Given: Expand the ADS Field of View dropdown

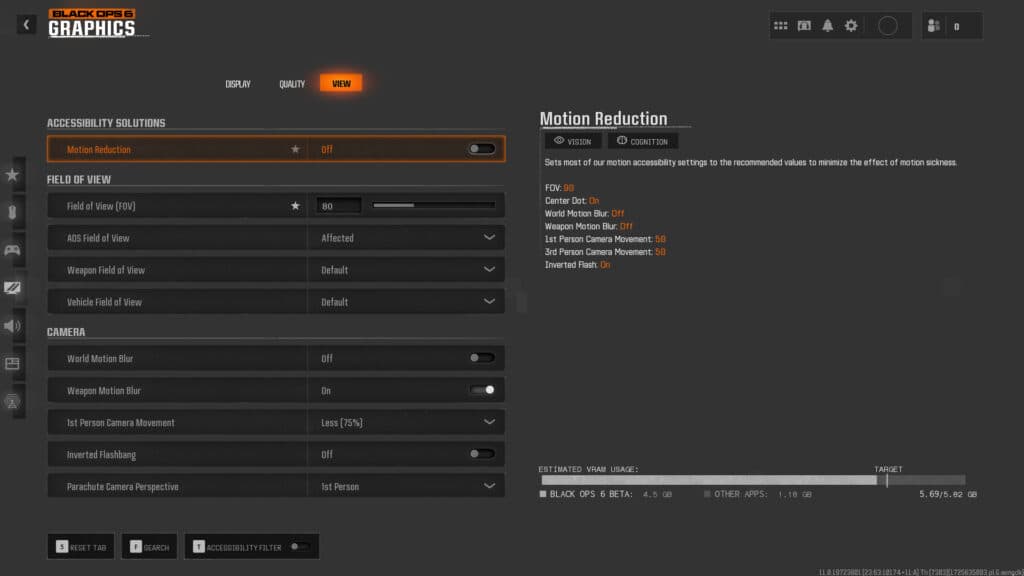Looking at the screenshot, I should click(x=491, y=237).
